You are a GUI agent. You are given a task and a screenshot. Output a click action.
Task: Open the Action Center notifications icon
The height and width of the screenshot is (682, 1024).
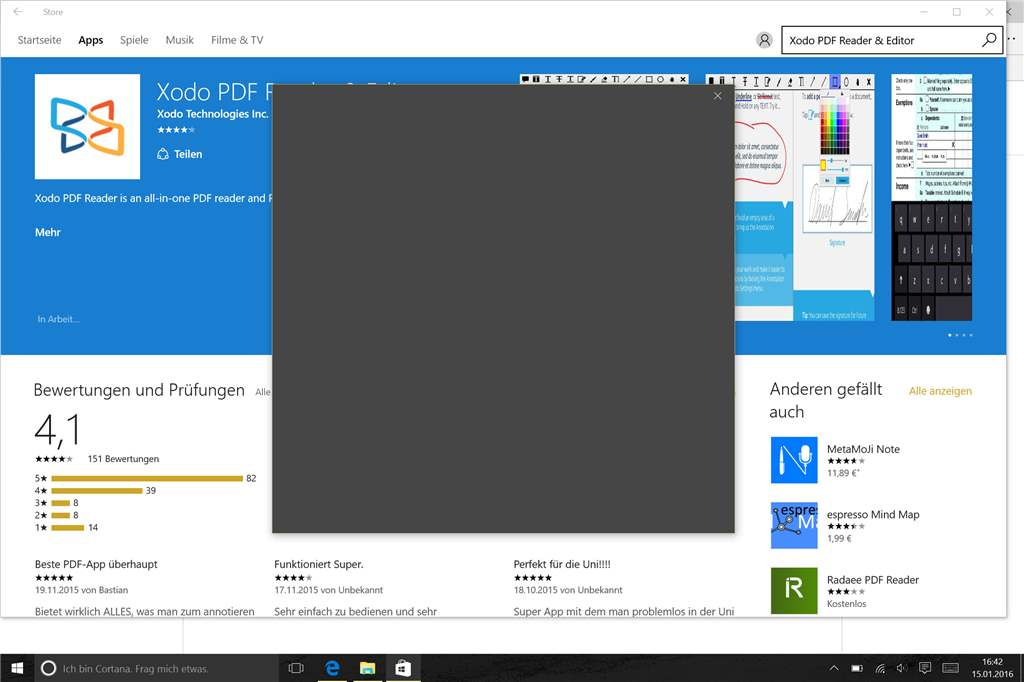tap(925, 668)
